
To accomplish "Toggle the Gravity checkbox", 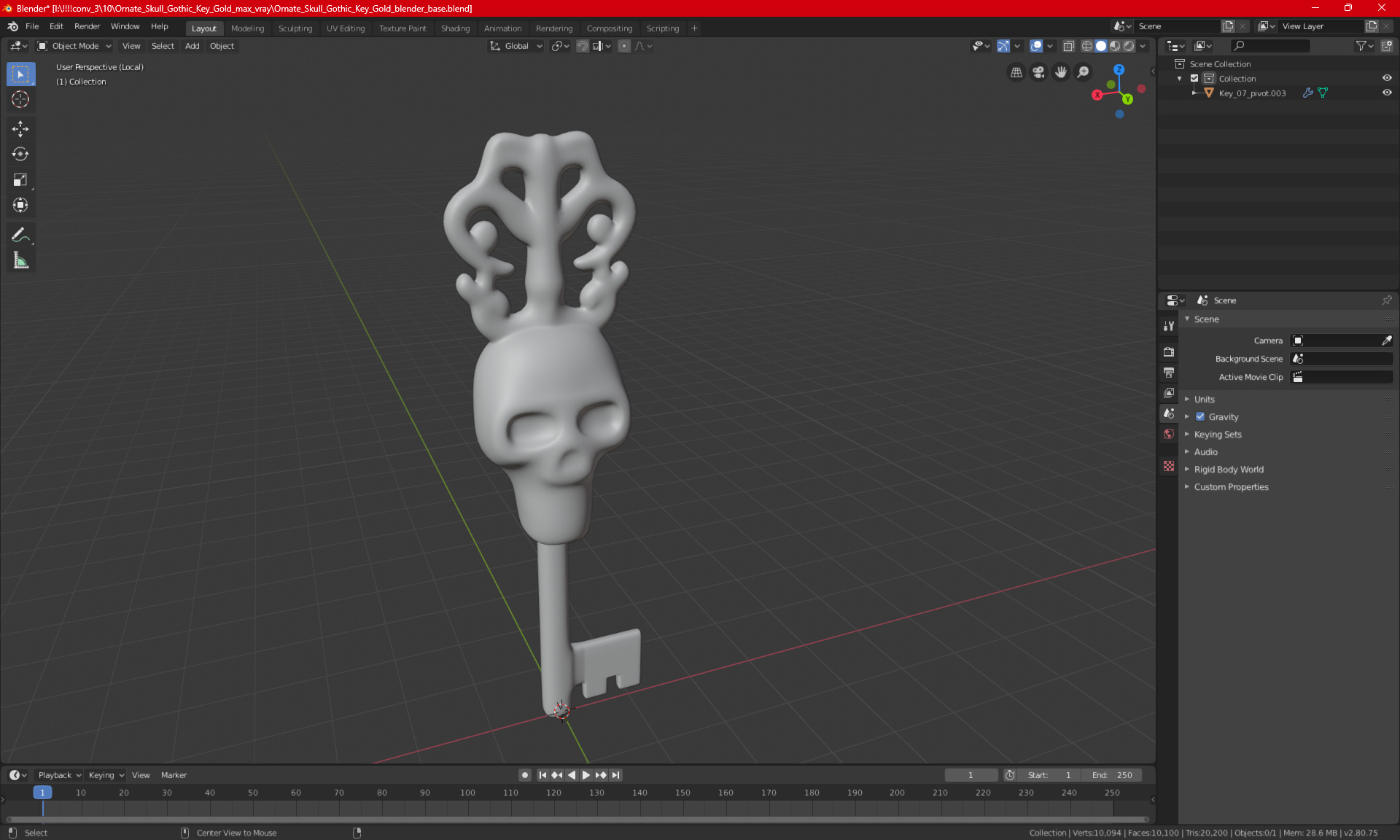I will tap(1200, 417).
